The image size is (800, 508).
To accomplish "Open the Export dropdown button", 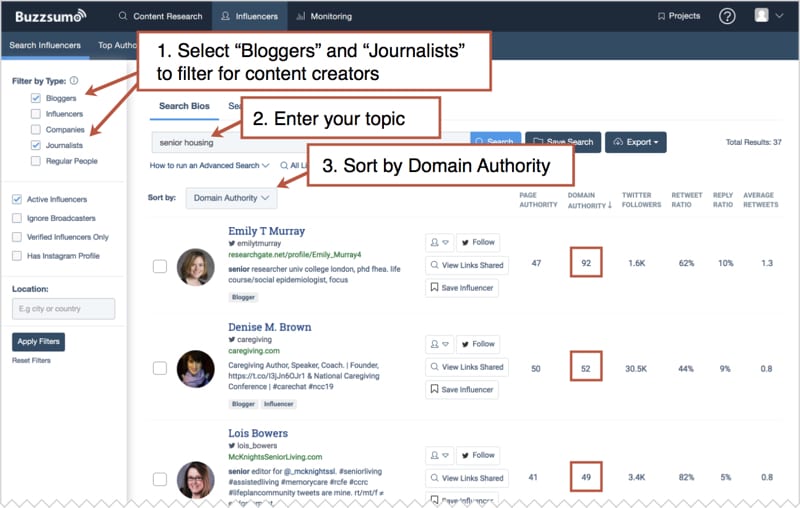I will pos(636,142).
